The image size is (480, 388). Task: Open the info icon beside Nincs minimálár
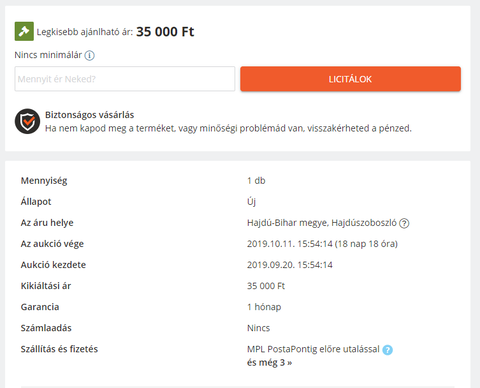89,55
